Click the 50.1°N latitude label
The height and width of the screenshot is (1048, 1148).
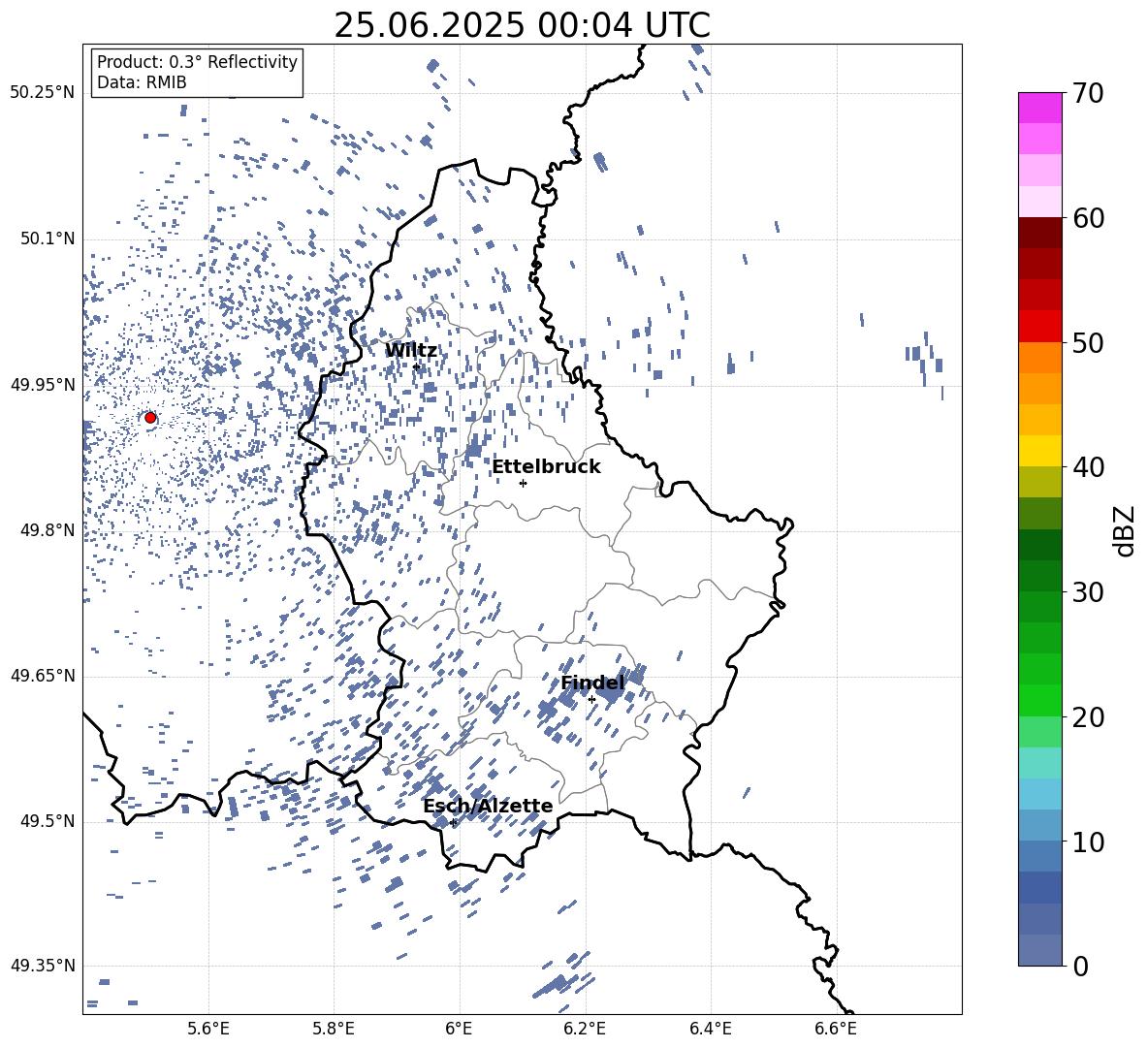coord(48,238)
